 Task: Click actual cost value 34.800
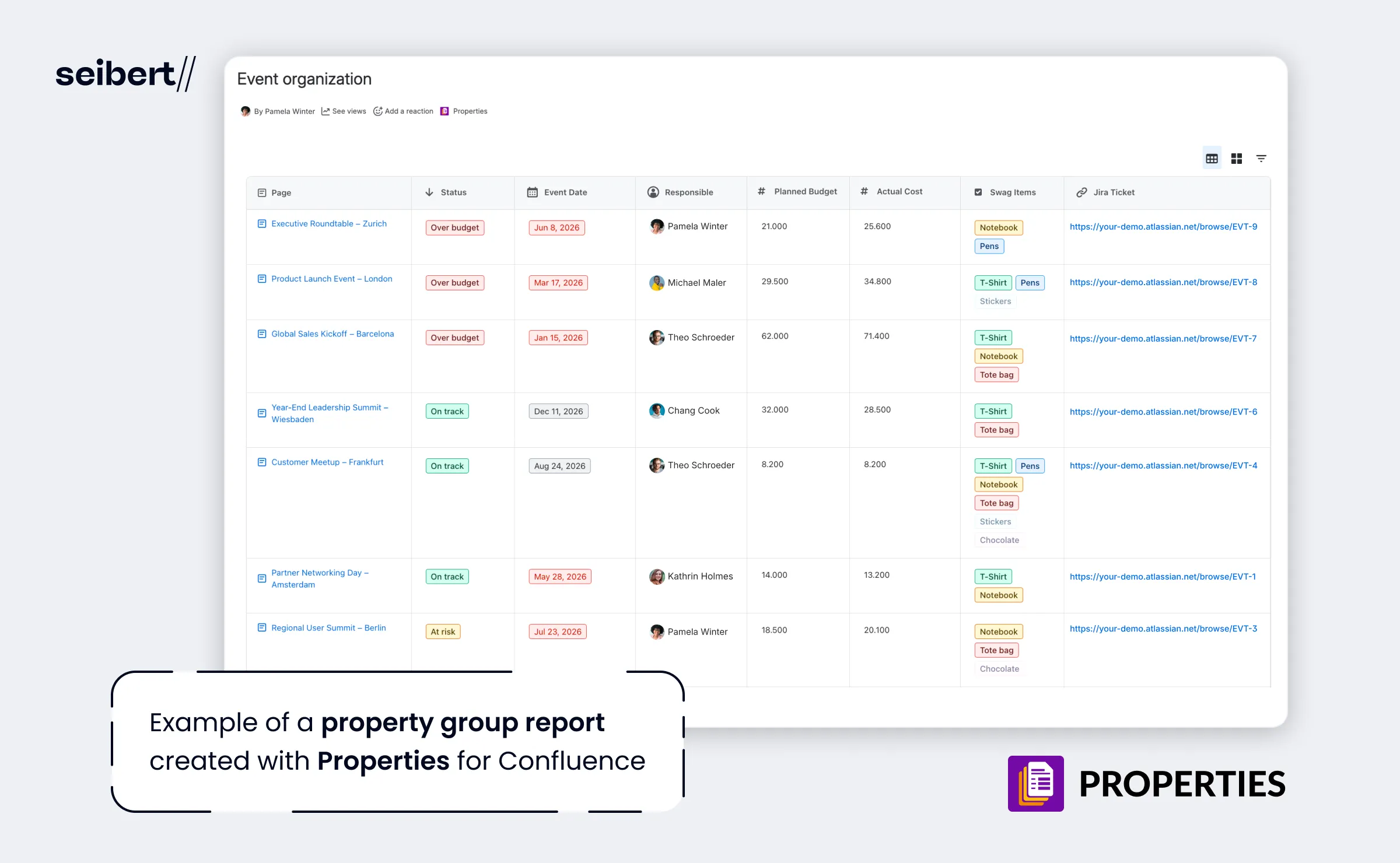877,282
